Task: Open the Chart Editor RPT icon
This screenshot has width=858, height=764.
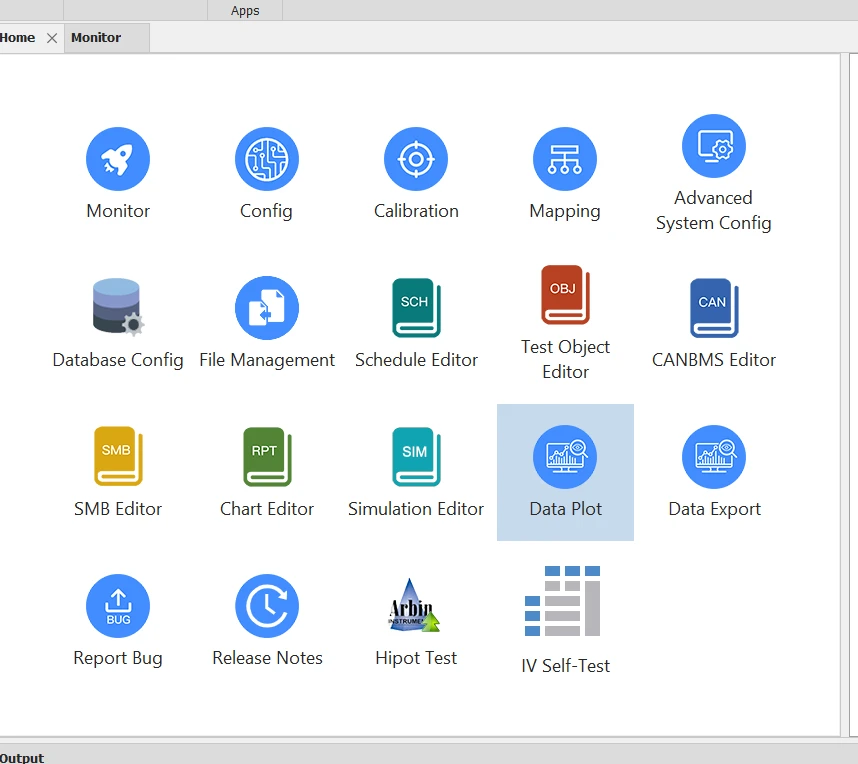Action: pyautogui.click(x=267, y=457)
